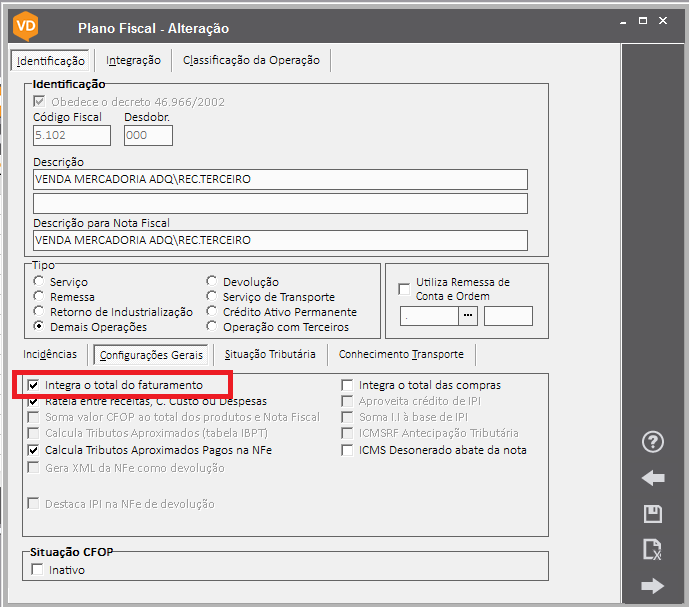Enable Utiliza Remessa de Conta e Ordem
The image size is (689, 607).
pos(404,289)
